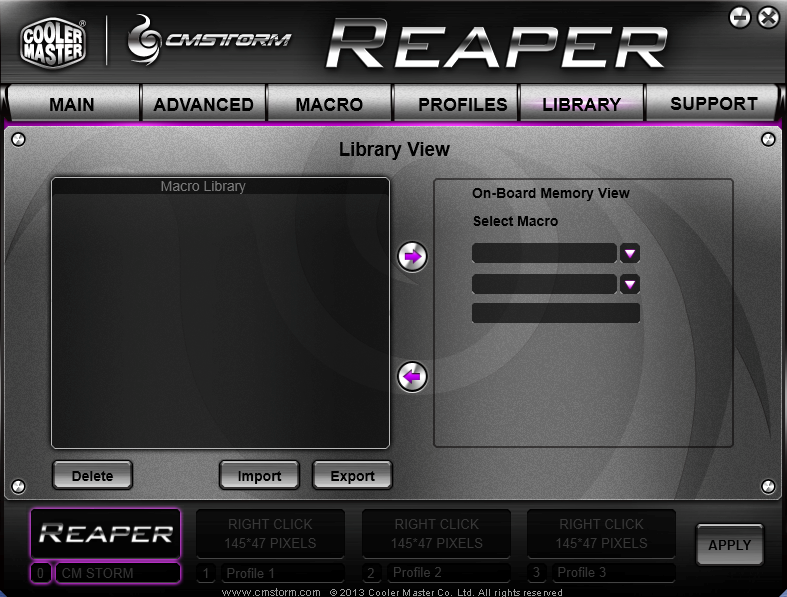Click the Import button
This screenshot has height=597, width=787.
click(259, 475)
